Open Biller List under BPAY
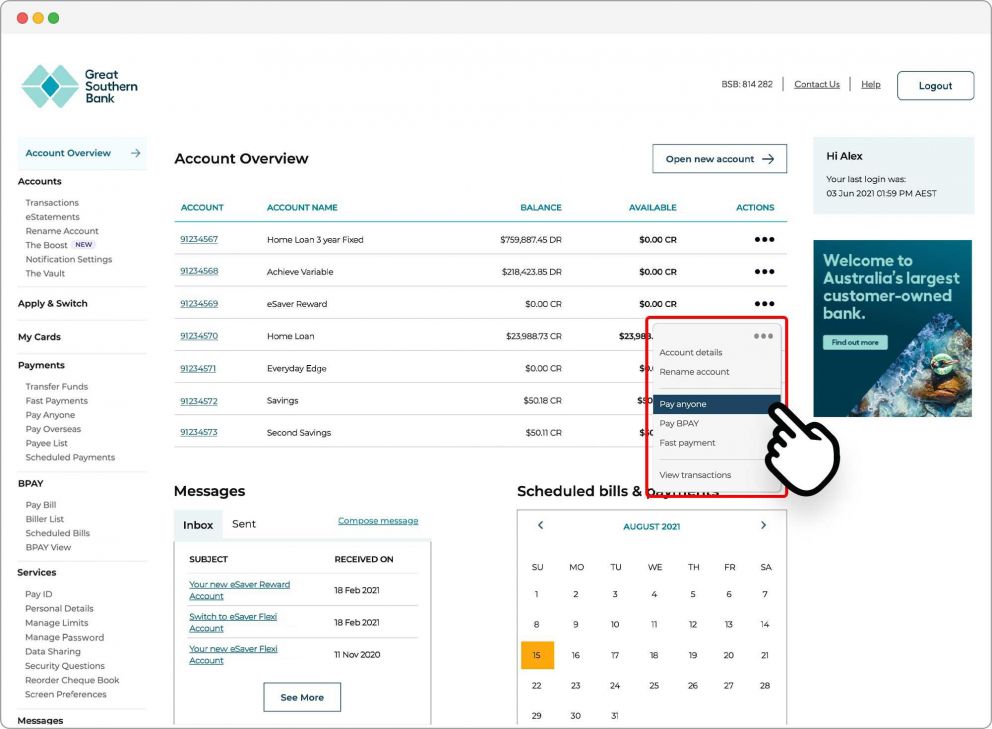Image resolution: width=992 pixels, height=729 pixels. 44,519
